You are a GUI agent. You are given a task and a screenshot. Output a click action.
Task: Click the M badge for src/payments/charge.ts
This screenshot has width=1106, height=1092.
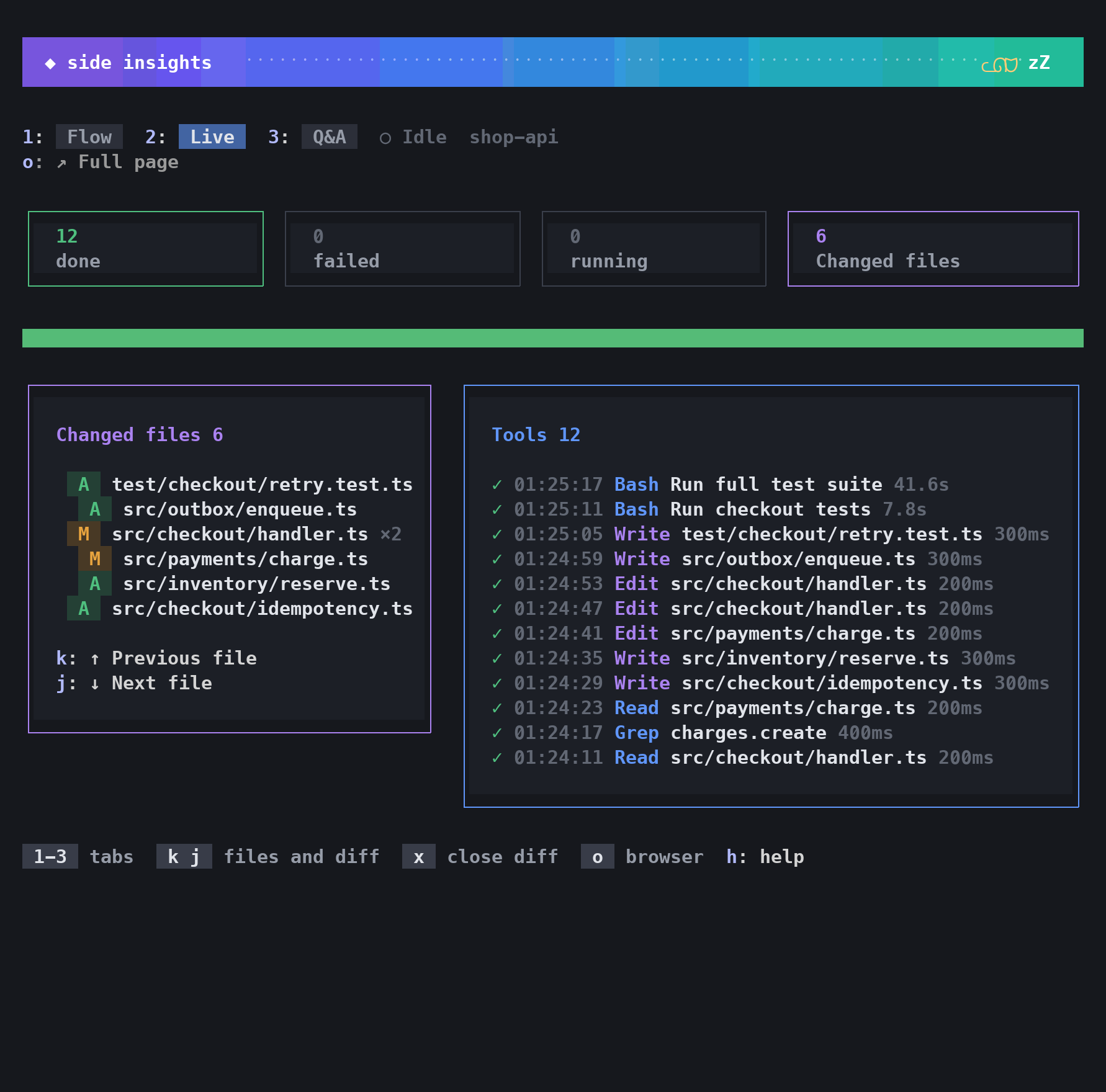(95, 558)
